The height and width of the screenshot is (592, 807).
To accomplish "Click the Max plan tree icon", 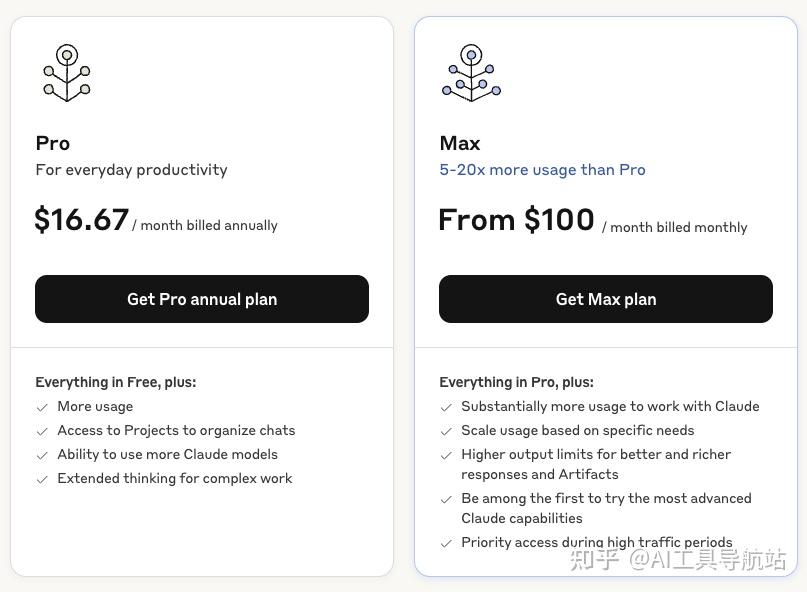I will click(x=471, y=73).
